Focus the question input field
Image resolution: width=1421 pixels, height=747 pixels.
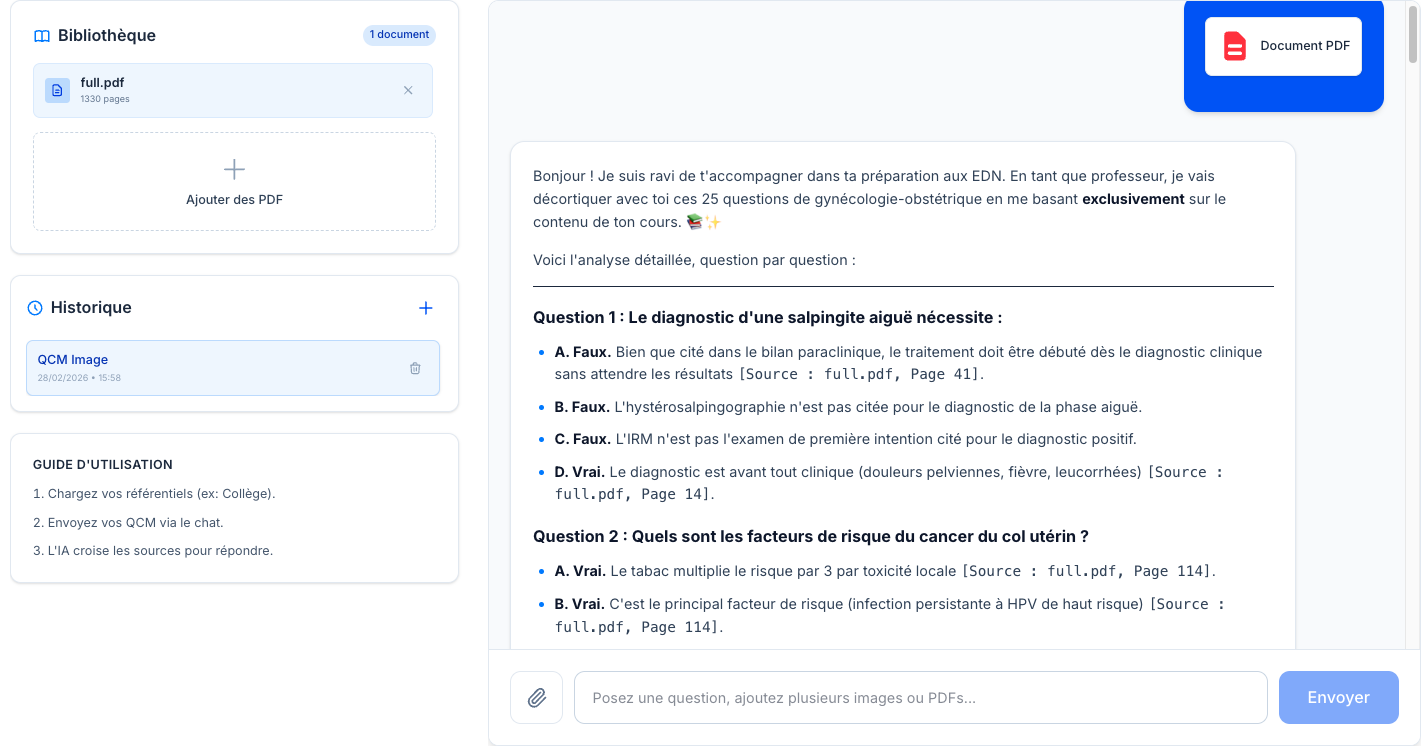[x=920, y=697]
